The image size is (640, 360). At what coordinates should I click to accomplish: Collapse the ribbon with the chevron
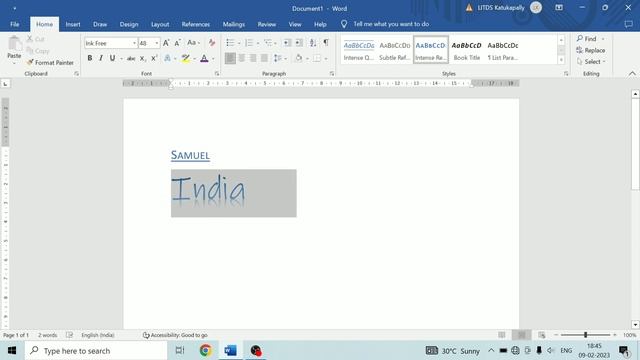pyautogui.click(x=632, y=73)
